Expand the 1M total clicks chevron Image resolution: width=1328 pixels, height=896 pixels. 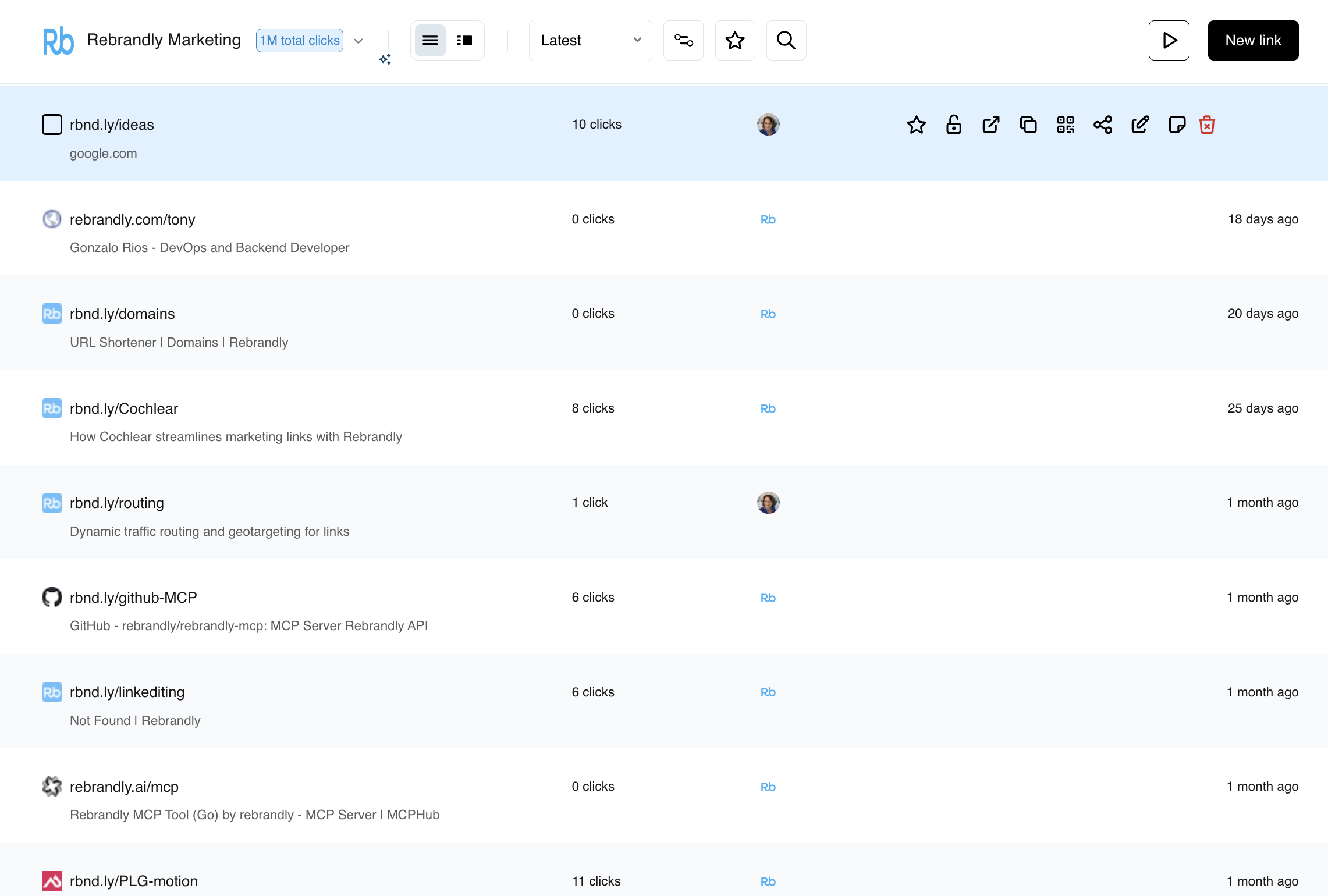pos(358,41)
